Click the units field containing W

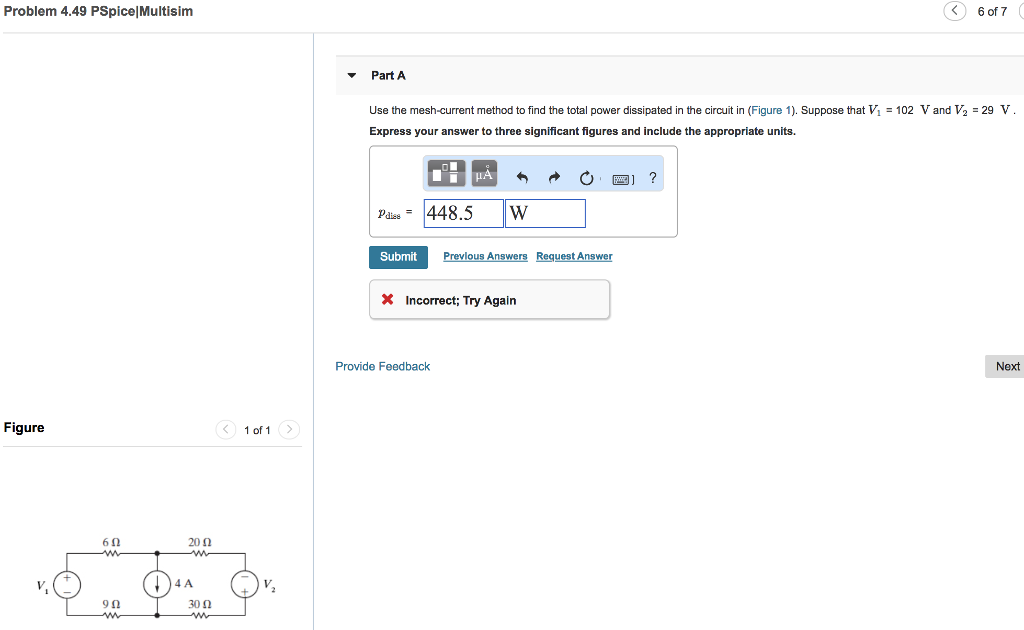pos(545,213)
